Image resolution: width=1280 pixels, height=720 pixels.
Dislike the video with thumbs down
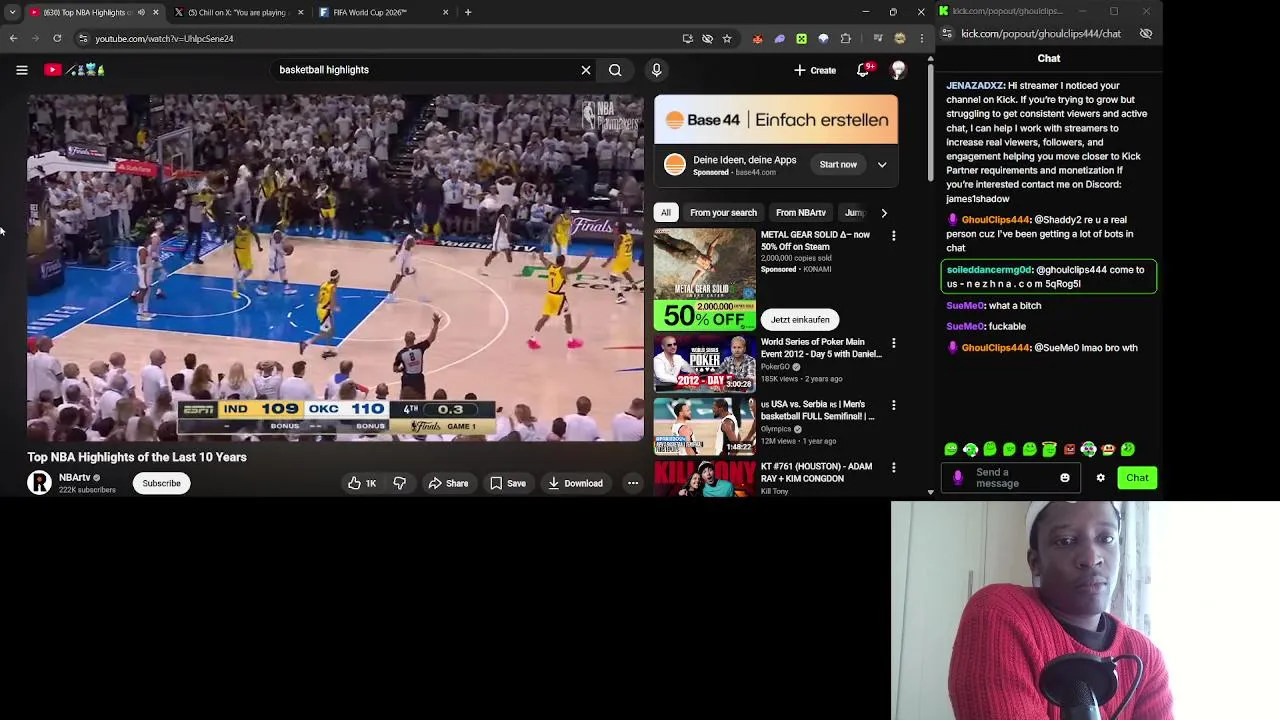point(399,483)
